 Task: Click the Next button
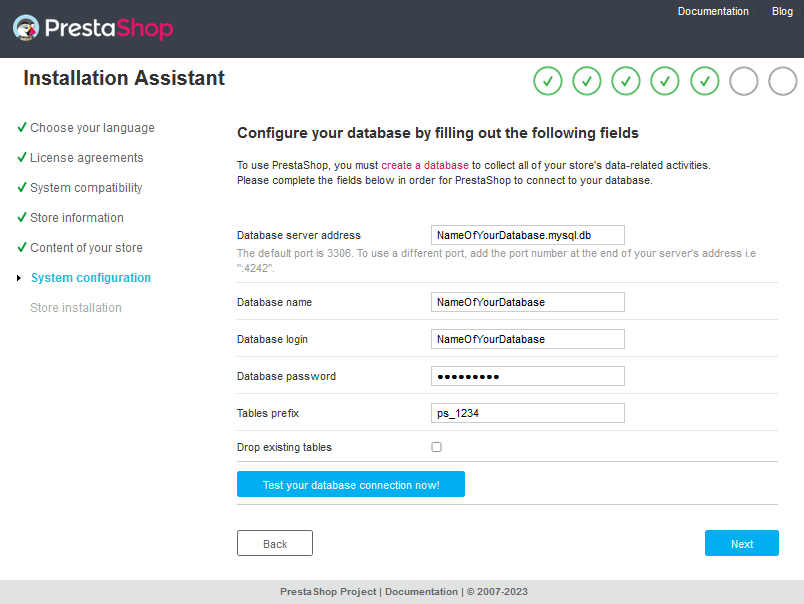741,543
